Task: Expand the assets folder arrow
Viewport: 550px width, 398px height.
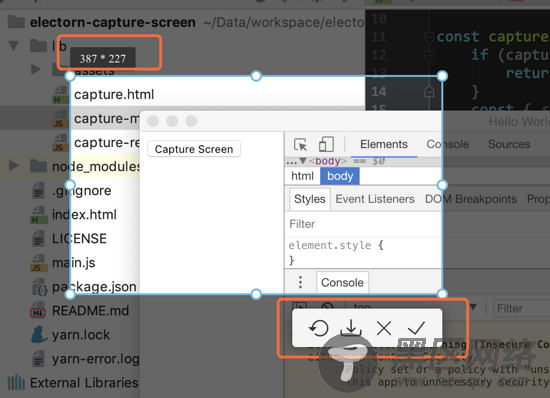Action: 35,69
